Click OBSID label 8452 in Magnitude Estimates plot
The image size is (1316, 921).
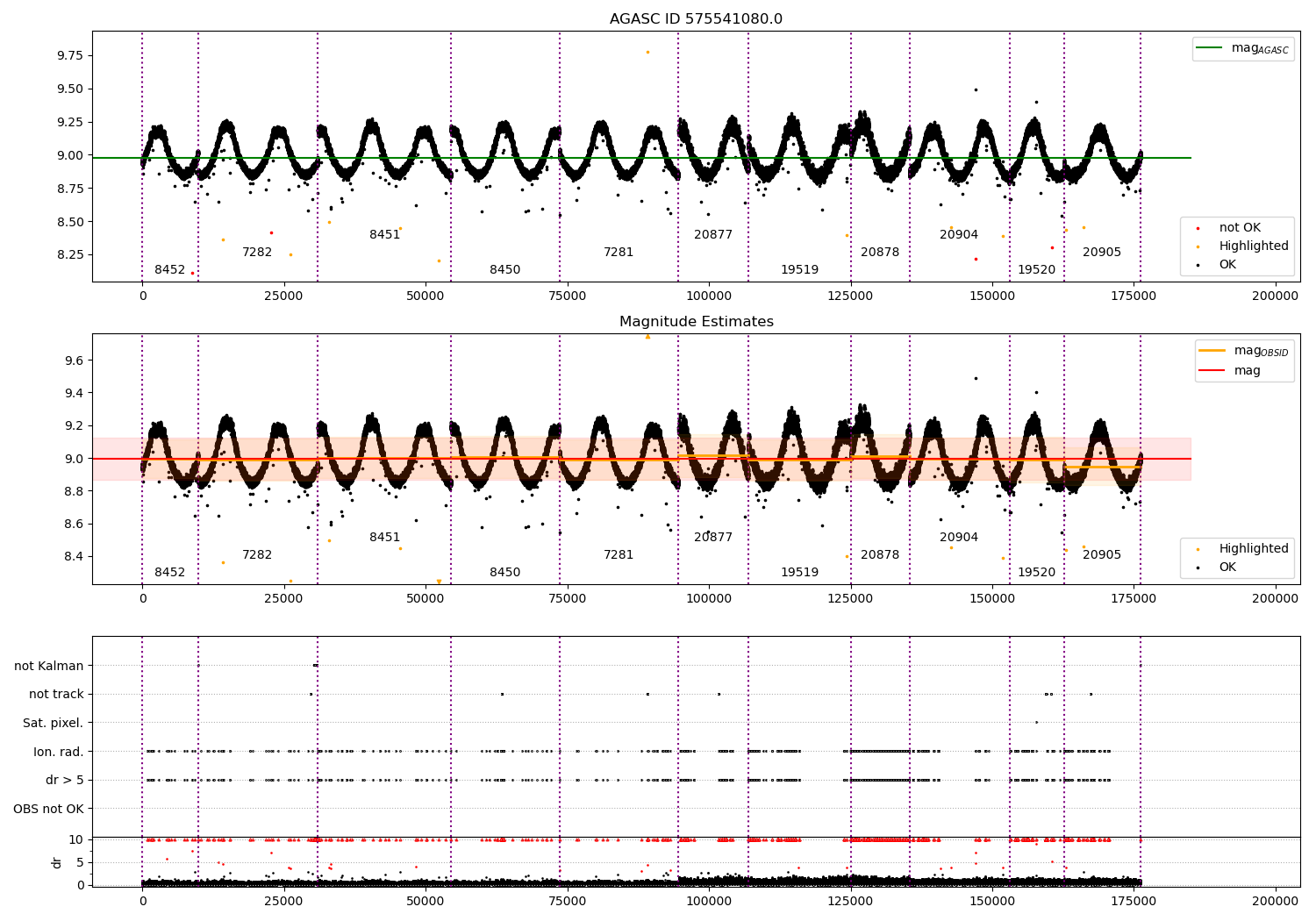click(x=170, y=573)
